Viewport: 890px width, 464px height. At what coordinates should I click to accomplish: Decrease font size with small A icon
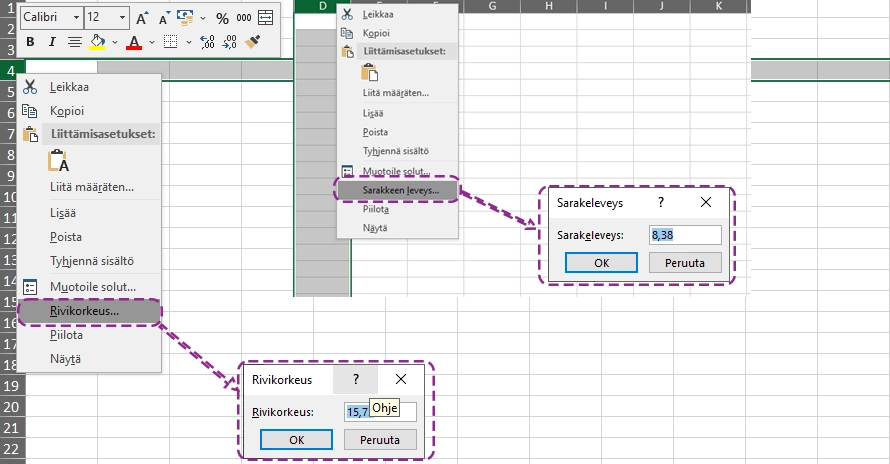(x=162, y=18)
